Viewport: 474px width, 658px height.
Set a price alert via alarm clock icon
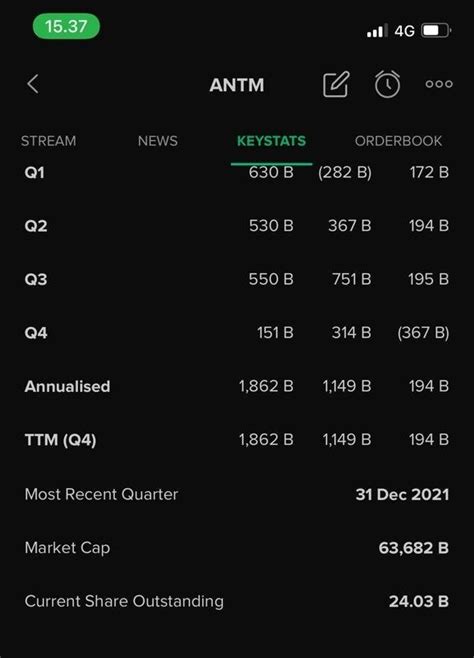coord(387,84)
